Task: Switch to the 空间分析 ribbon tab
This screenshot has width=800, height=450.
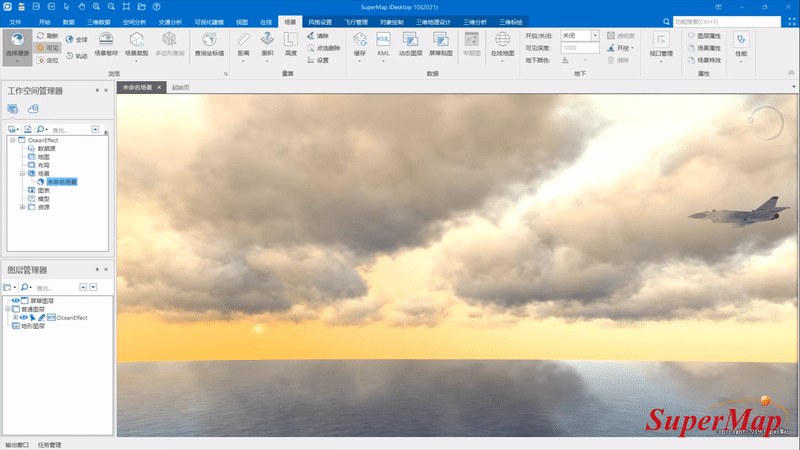Action: tap(134, 22)
